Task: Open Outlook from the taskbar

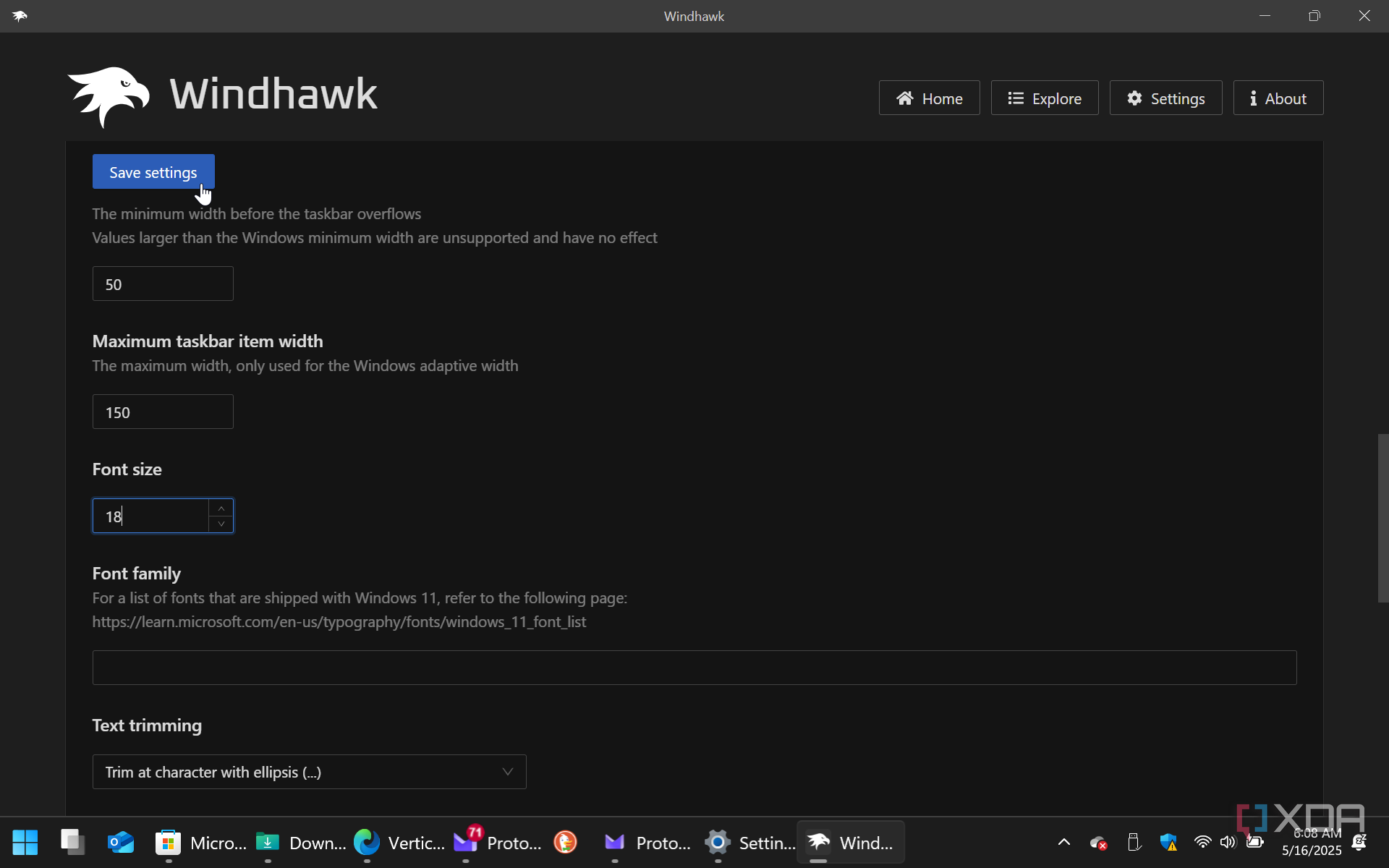Action: coord(121,843)
